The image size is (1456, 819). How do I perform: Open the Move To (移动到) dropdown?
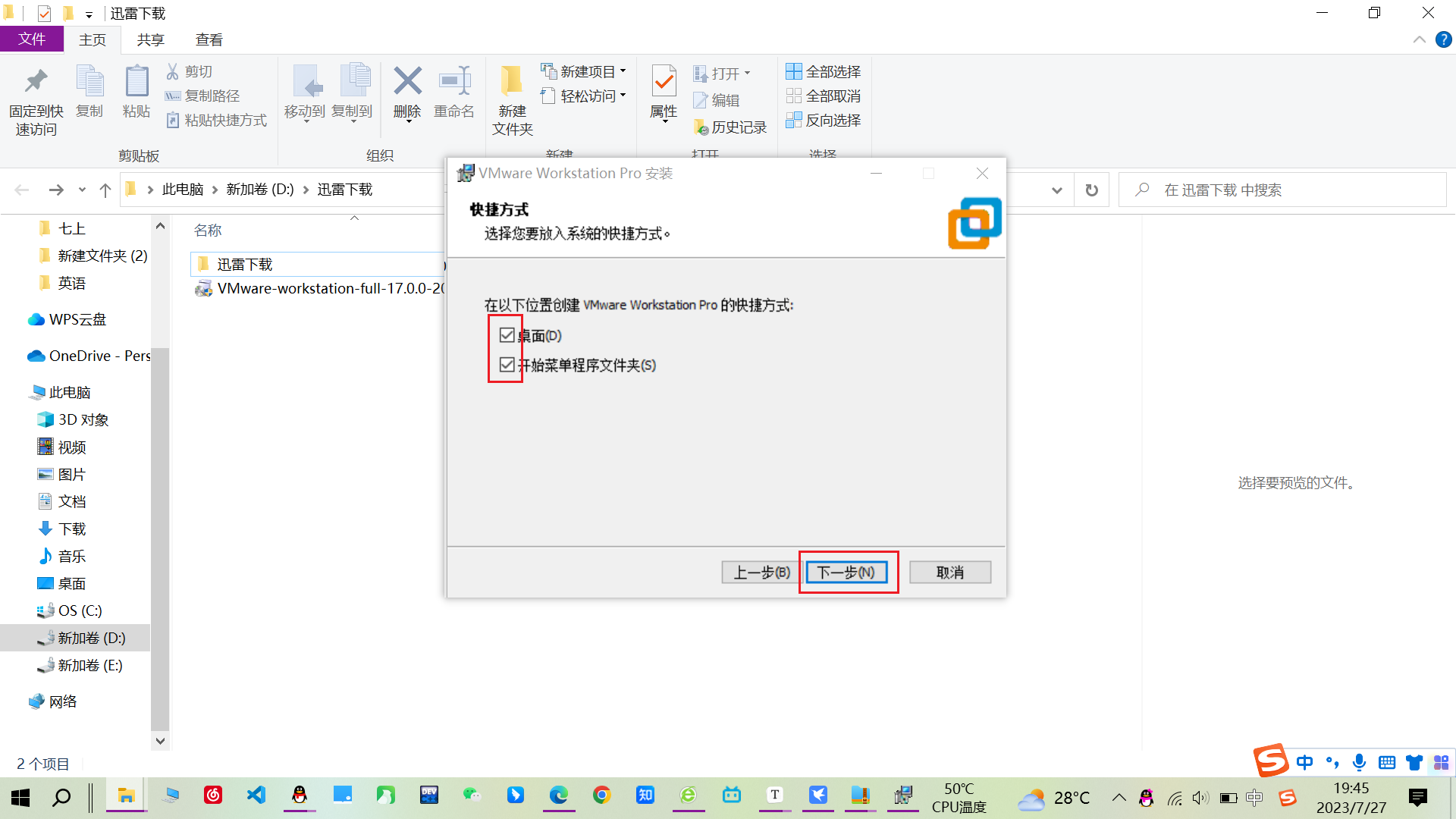point(306,121)
